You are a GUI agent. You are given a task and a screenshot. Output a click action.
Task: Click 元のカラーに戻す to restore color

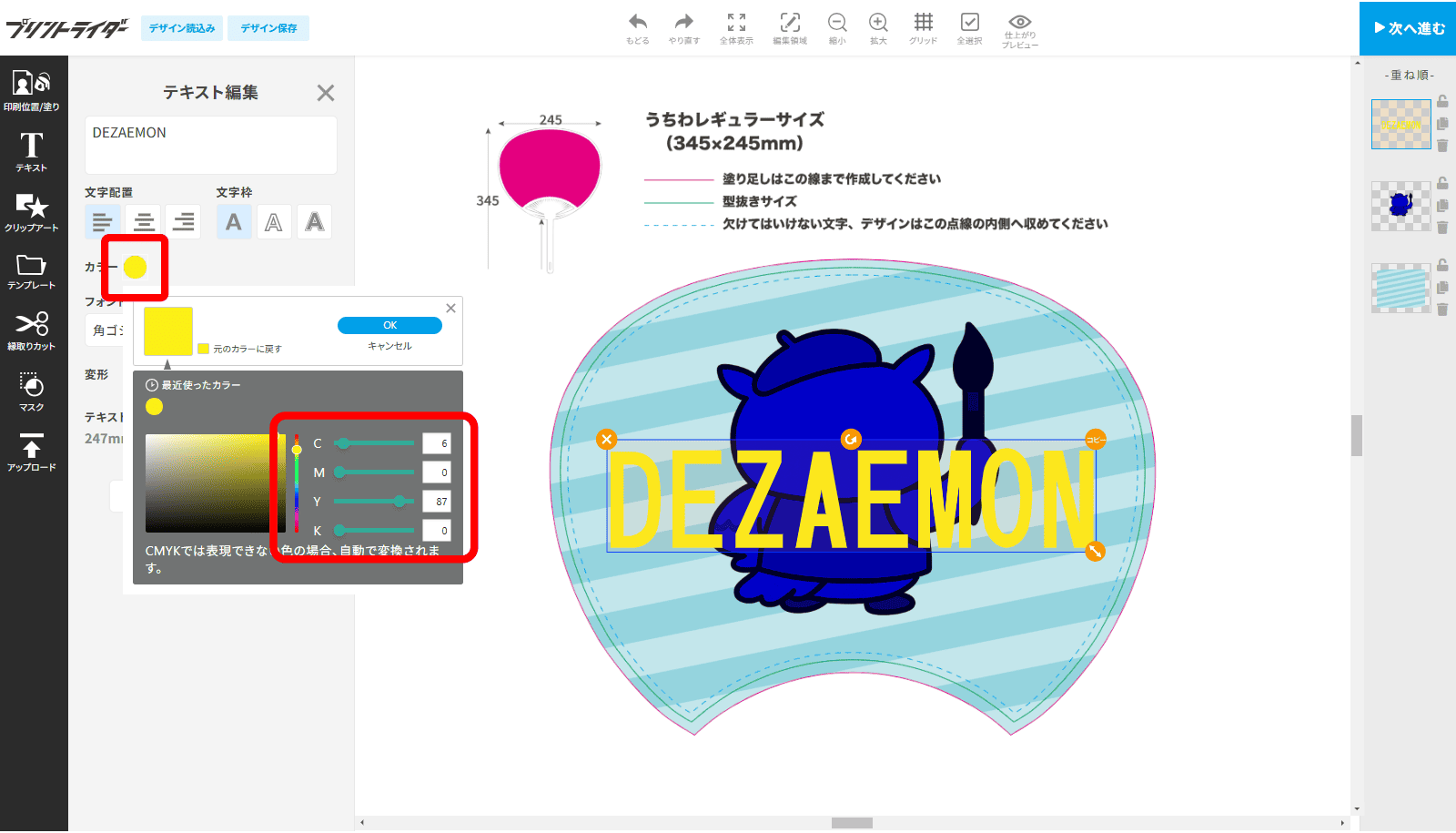pos(240,349)
